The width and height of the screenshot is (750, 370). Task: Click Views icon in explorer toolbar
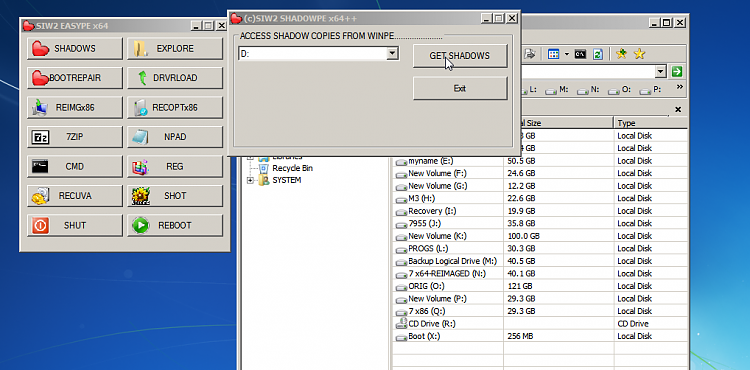click(553, 54)
